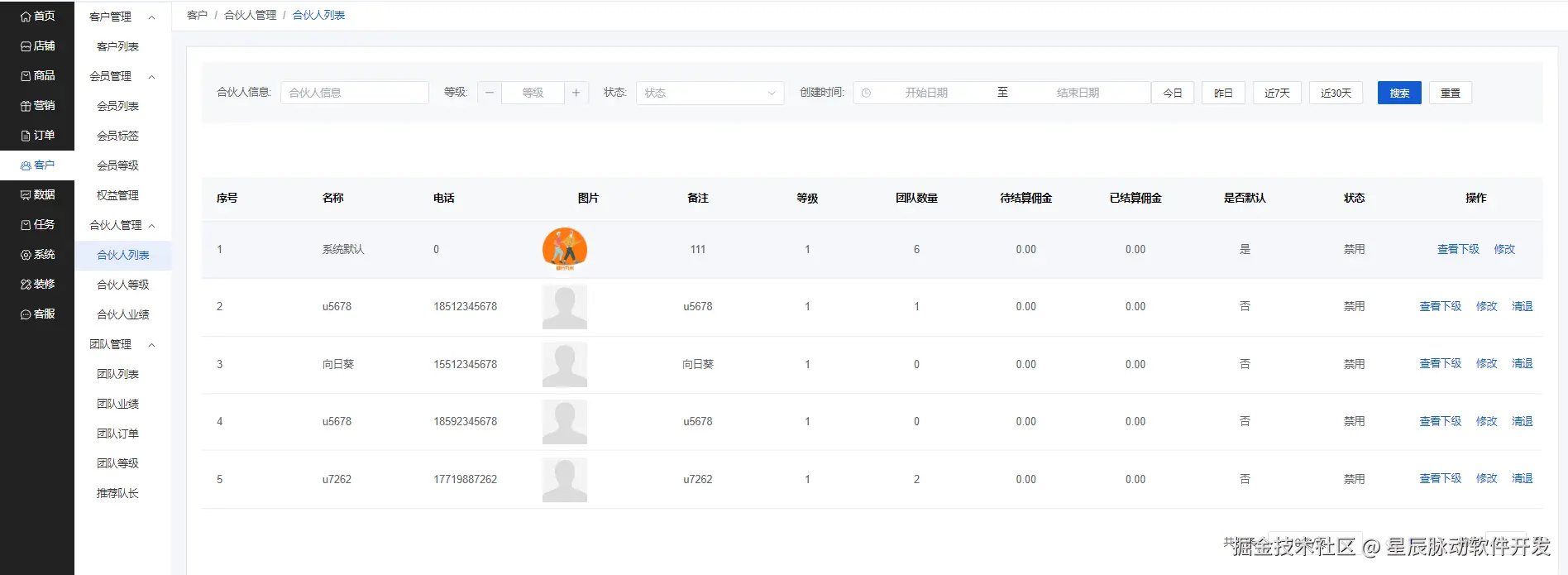Open 团队业绩 menu item
The width and height of the screenshot is (1568, 575).
pos(118,404)
